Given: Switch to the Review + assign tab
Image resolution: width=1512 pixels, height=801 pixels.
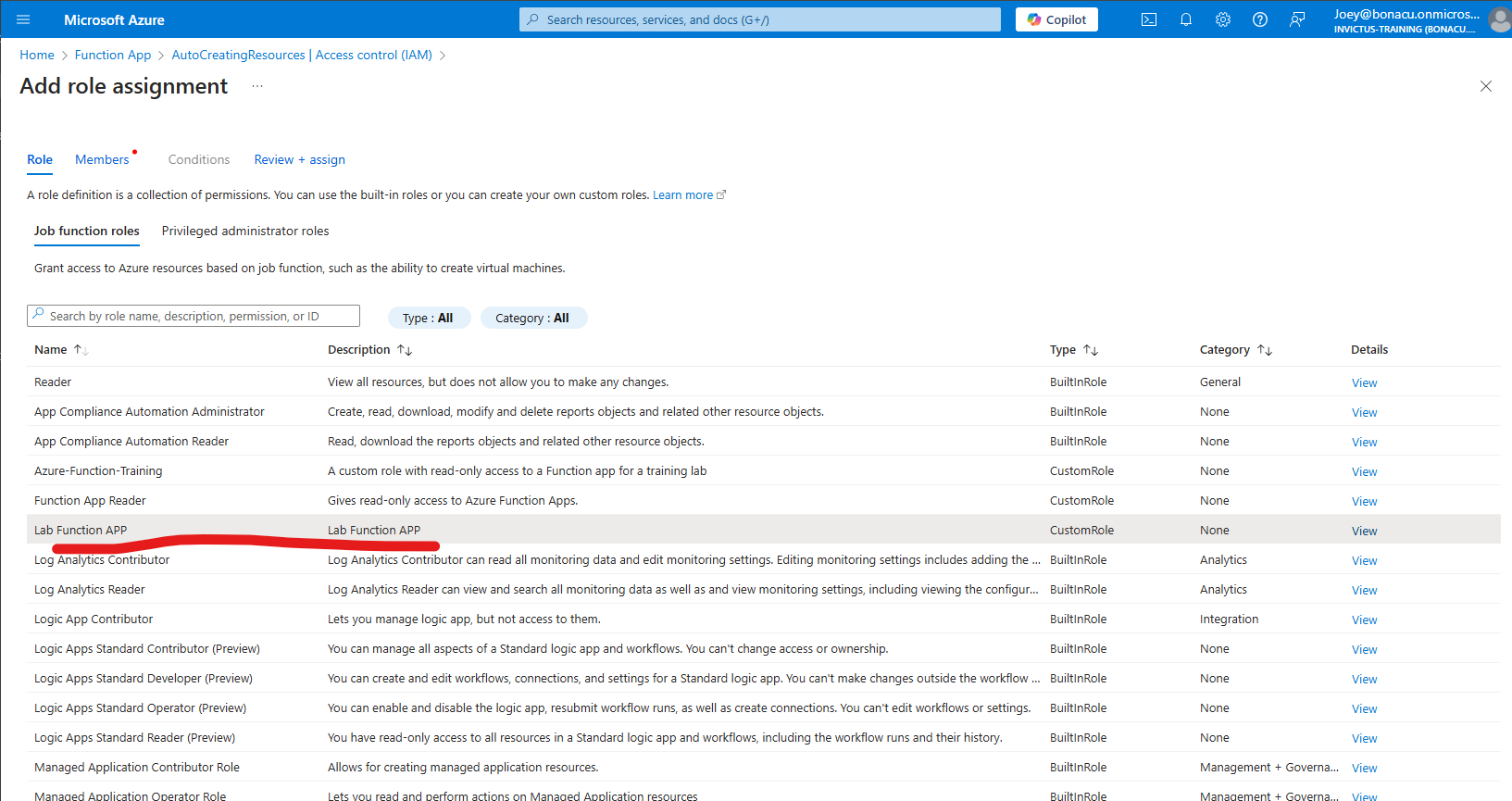Looking at the screenshot, I should [300, 159].
